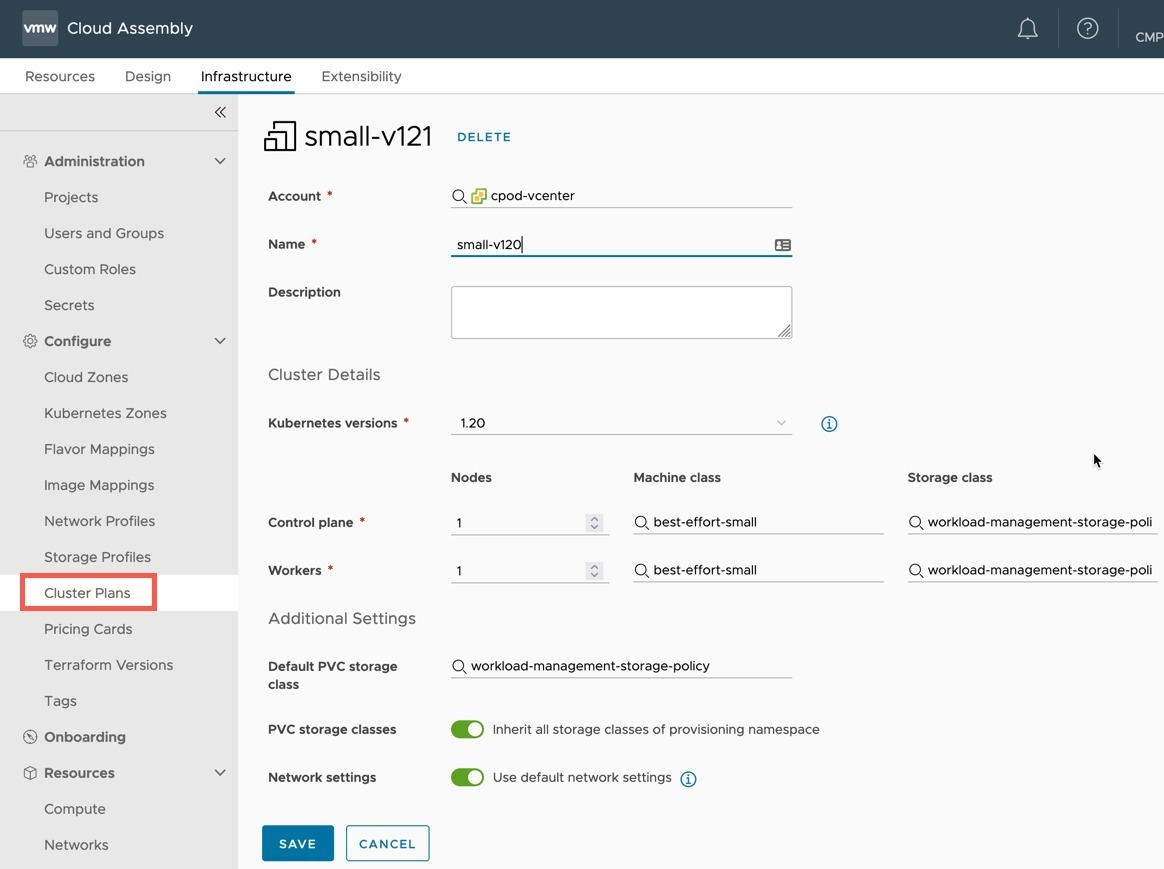Click search icon in Control plane machine class

[x=641, y=522]
